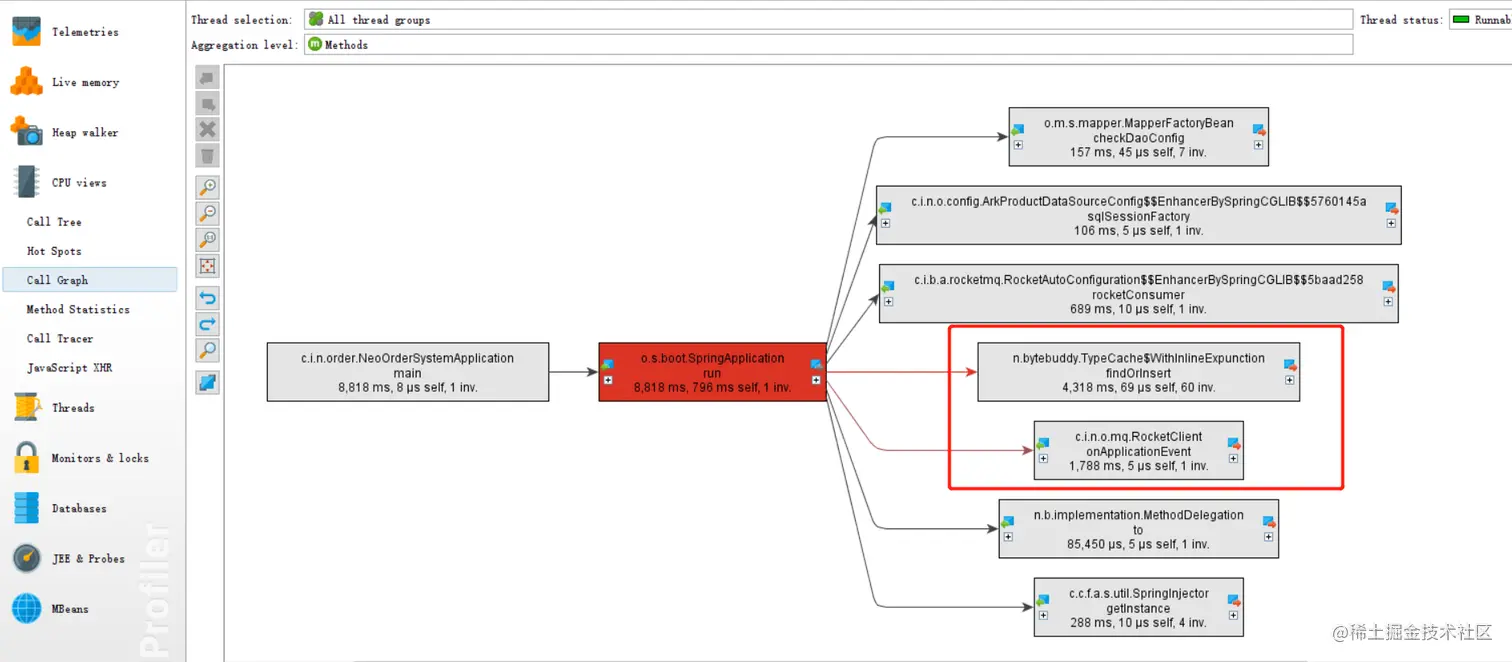This screenshot has height=662, width=1512.
Task: Open the MBeans section
Action: 50,608
